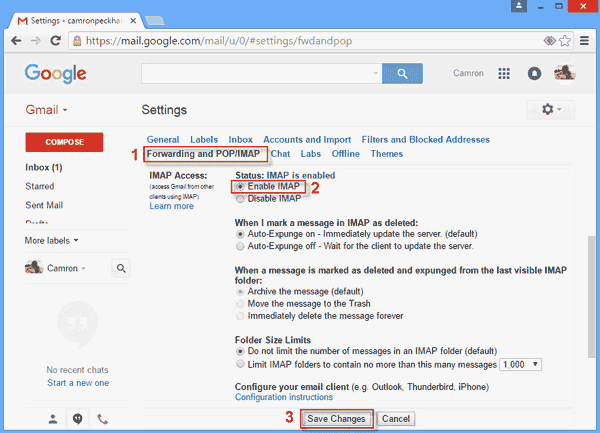Image resolution: width=600 pixels, height=433 pixels.
Task: Open the search options dropdown arrow
Action: click(375, 73)
